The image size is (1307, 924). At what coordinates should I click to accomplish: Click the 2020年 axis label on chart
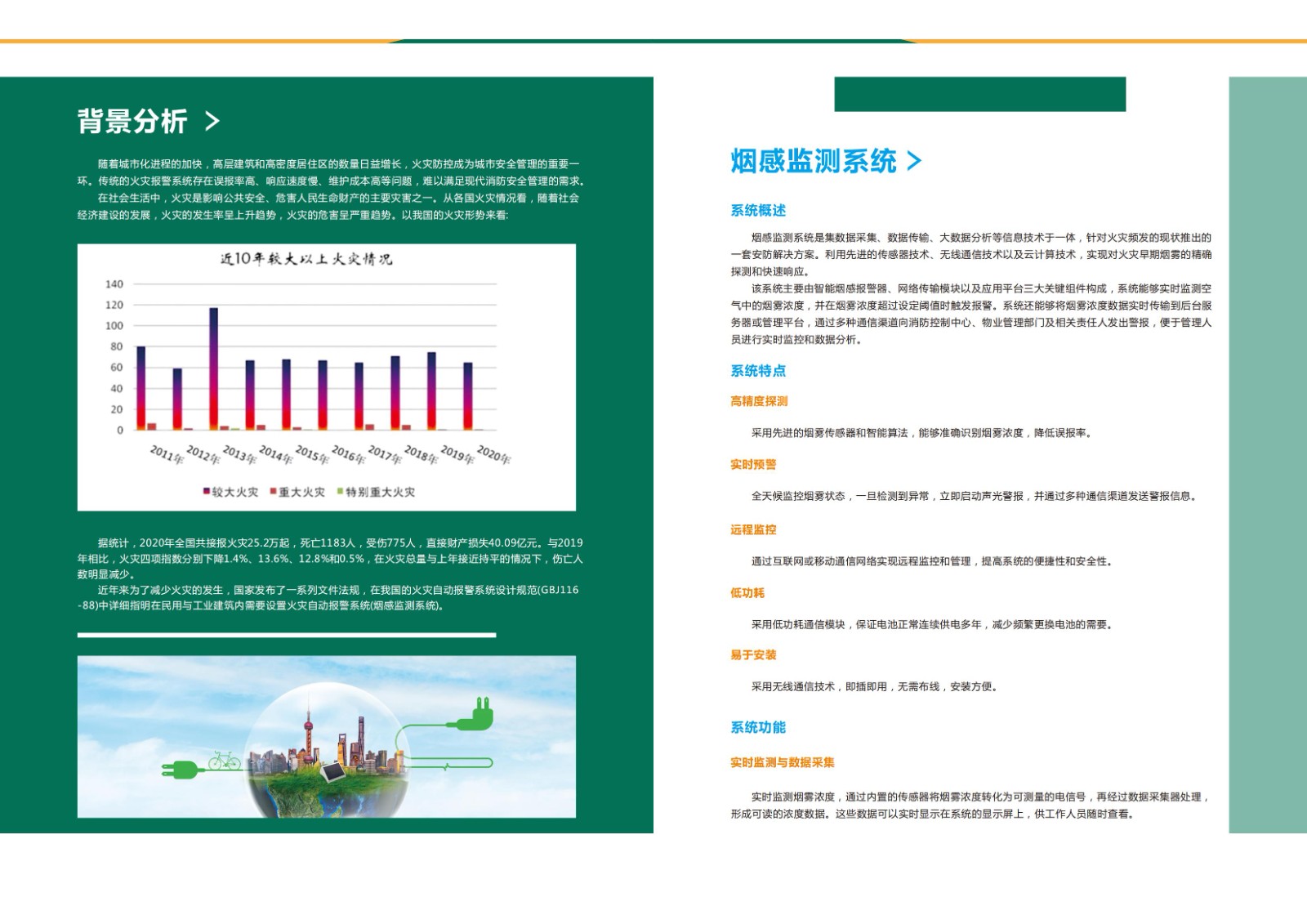click(x=493, y=455)
